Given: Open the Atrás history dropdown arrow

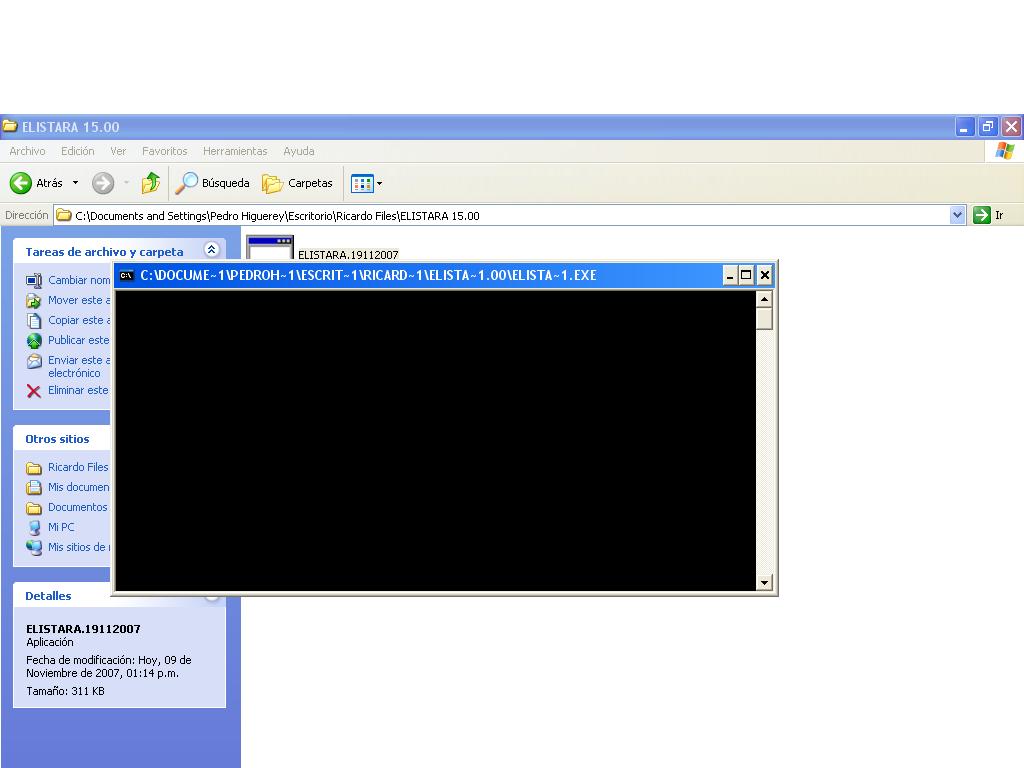Looking at the screenshot, I should coord(75,183).
